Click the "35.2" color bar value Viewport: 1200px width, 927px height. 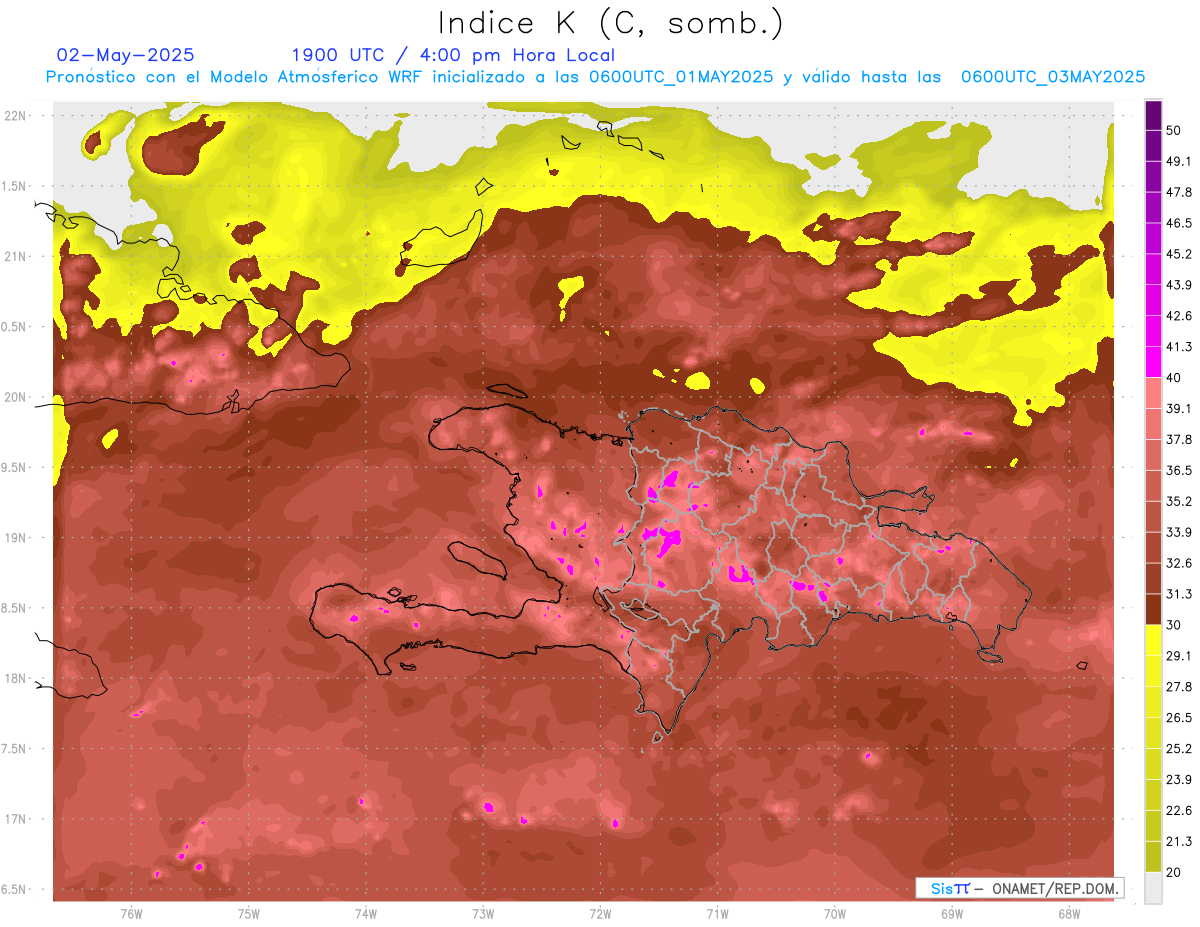point(1179,501)
